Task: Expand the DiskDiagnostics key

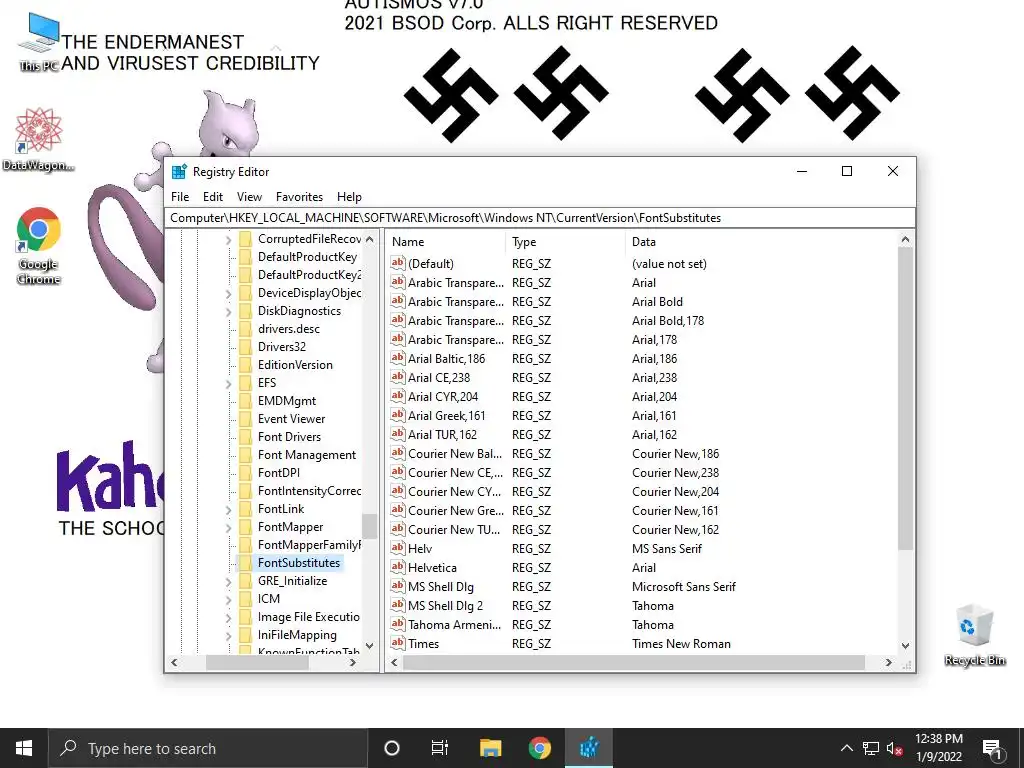Action: pos(228,312)
